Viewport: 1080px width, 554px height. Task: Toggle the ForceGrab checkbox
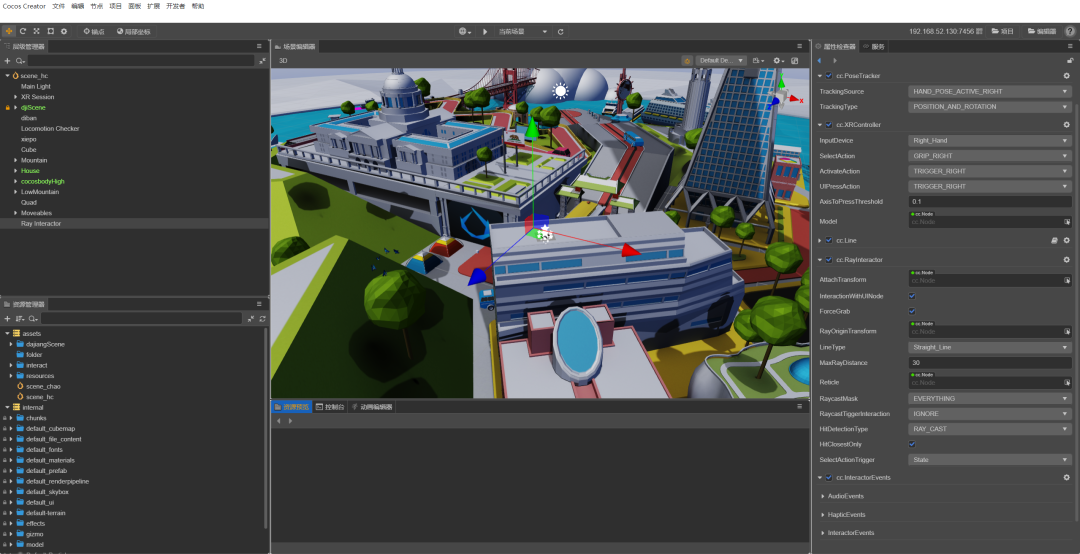click(x=912, y=311)
